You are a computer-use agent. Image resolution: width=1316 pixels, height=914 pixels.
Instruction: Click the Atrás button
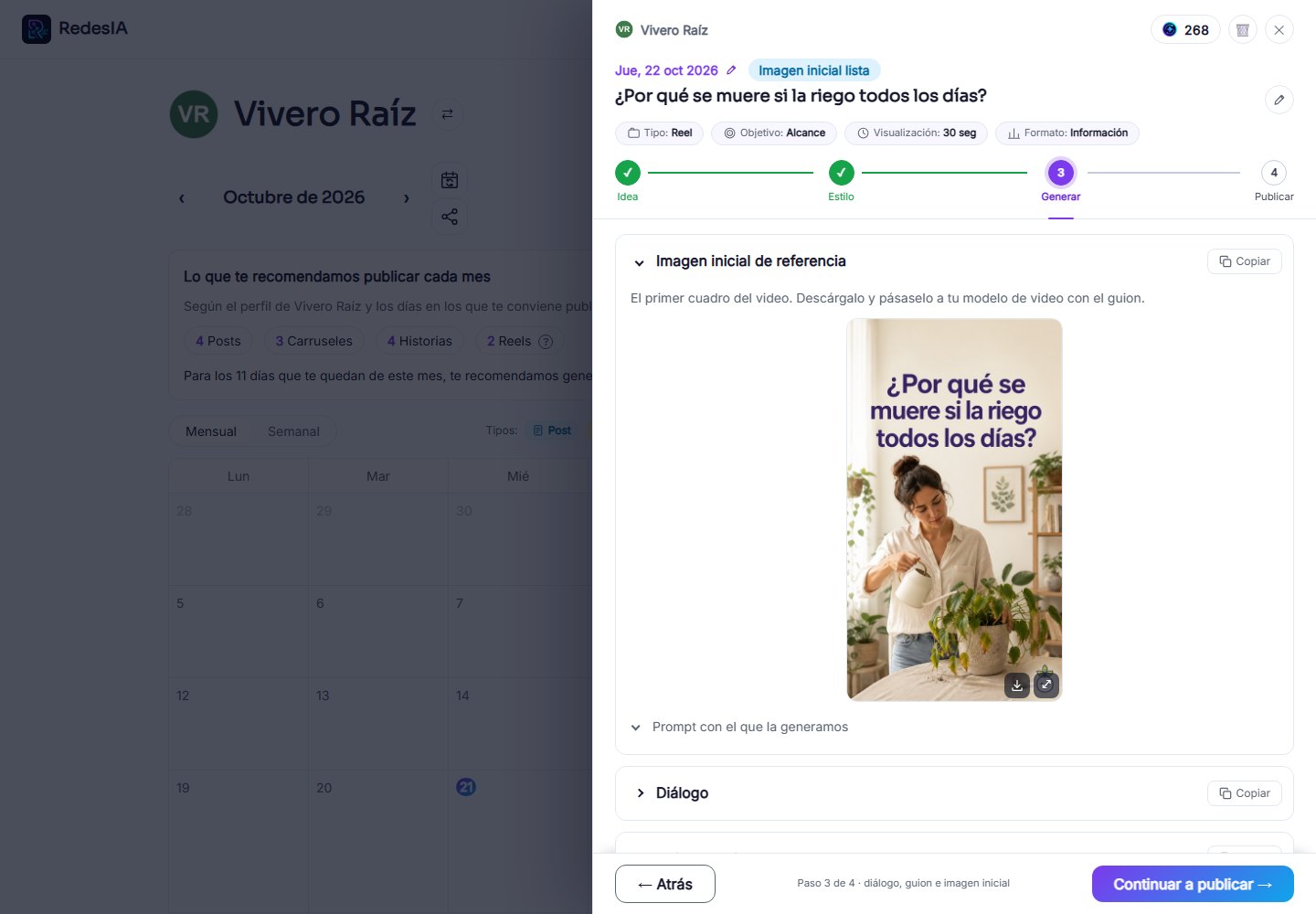click(665, 884)
